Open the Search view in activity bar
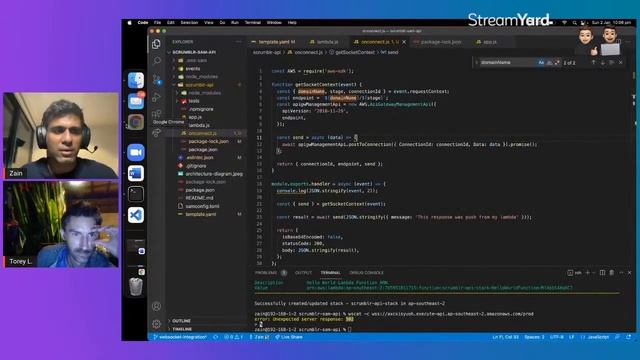The height and width of the screenshot is (360, 640). [x=156, y=61]
